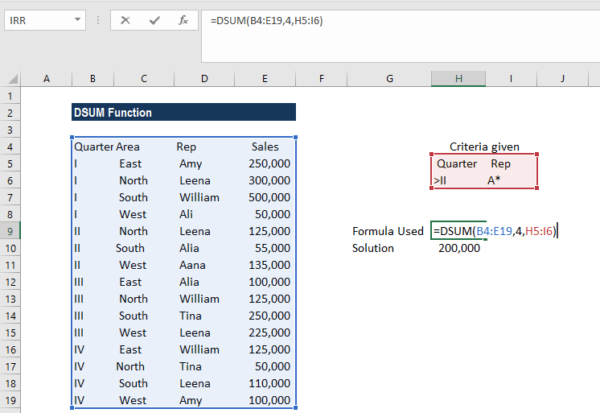600x413 pixels.
Task: Click the rep name Amy in row 5
Action: click(x=191, y=164)
